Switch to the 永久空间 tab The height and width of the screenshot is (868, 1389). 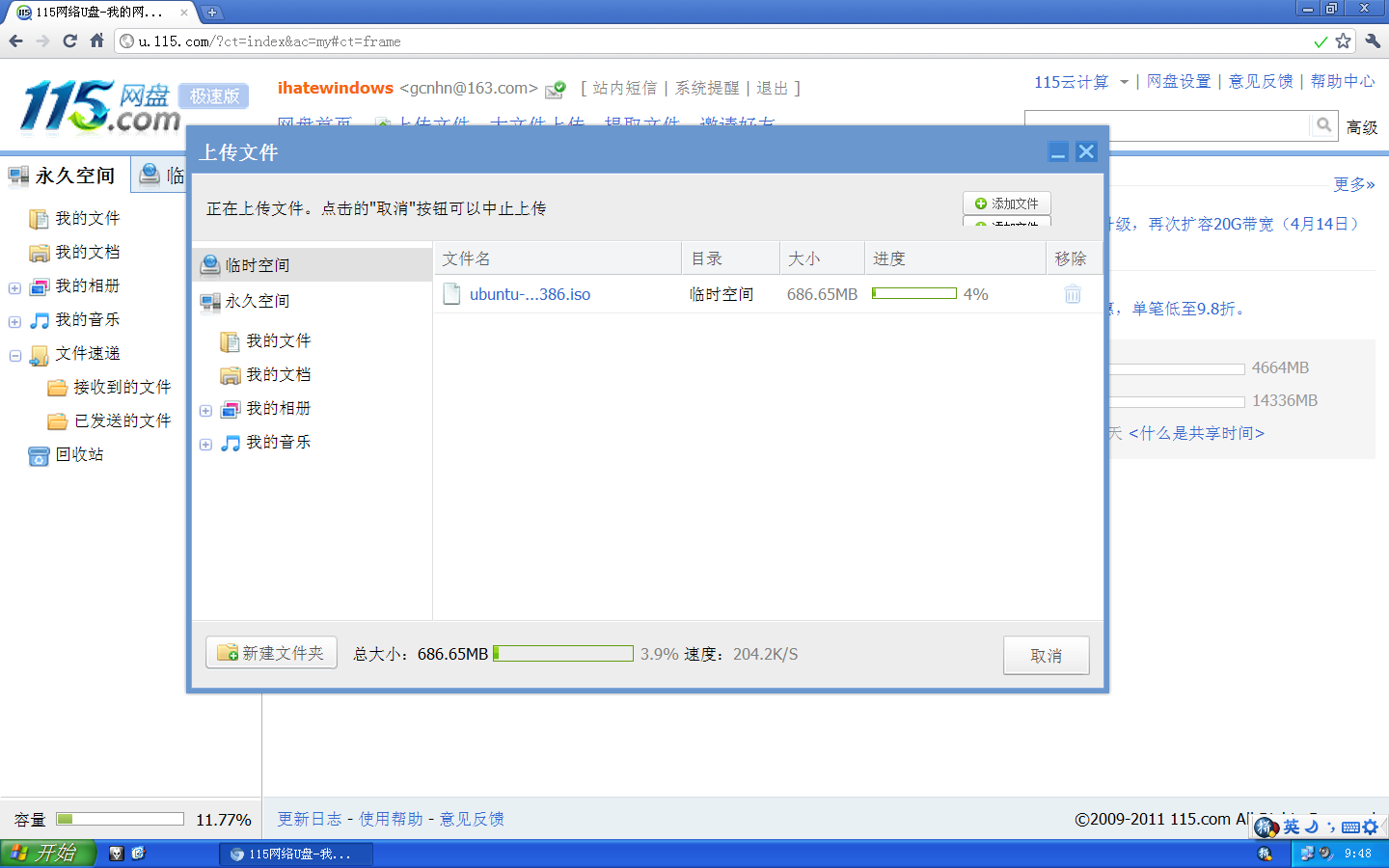coord(65,176)
